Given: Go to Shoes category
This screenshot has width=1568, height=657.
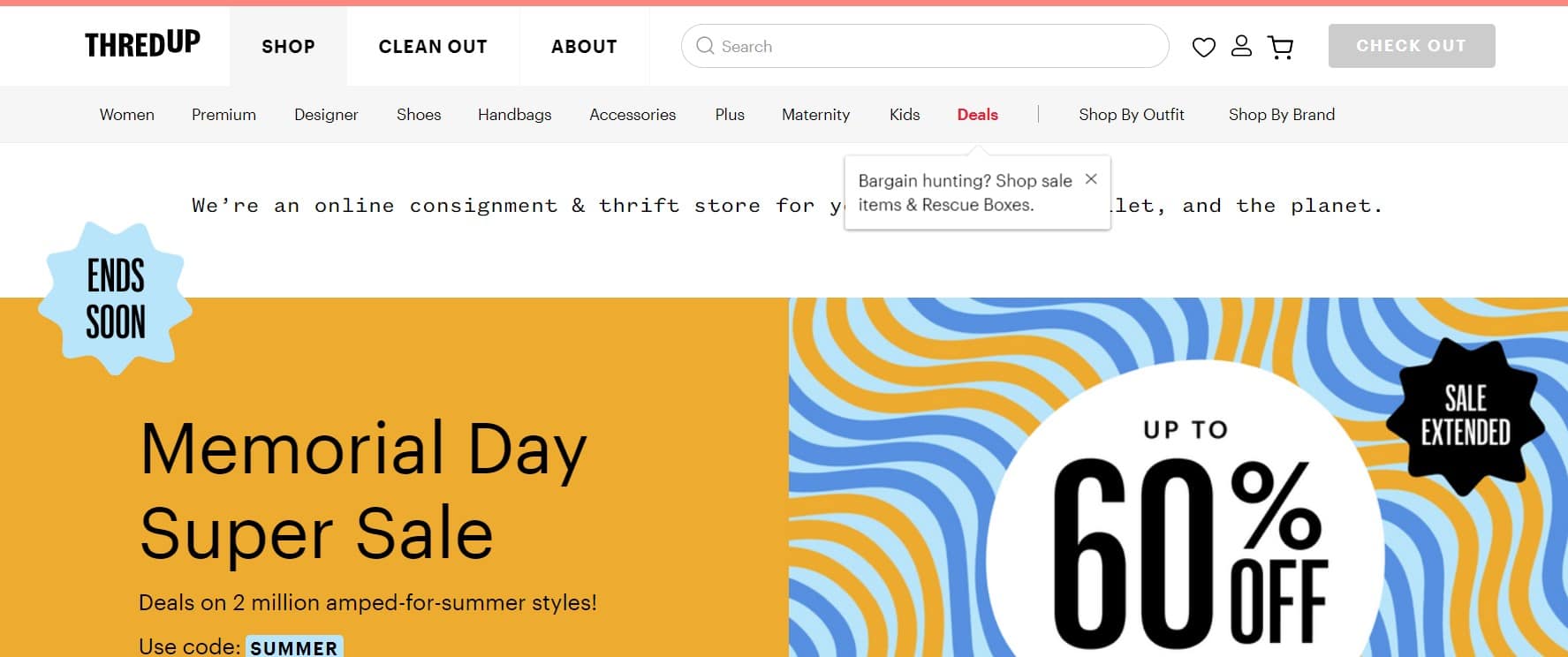Looking at the screenshot, I should 419,115.
